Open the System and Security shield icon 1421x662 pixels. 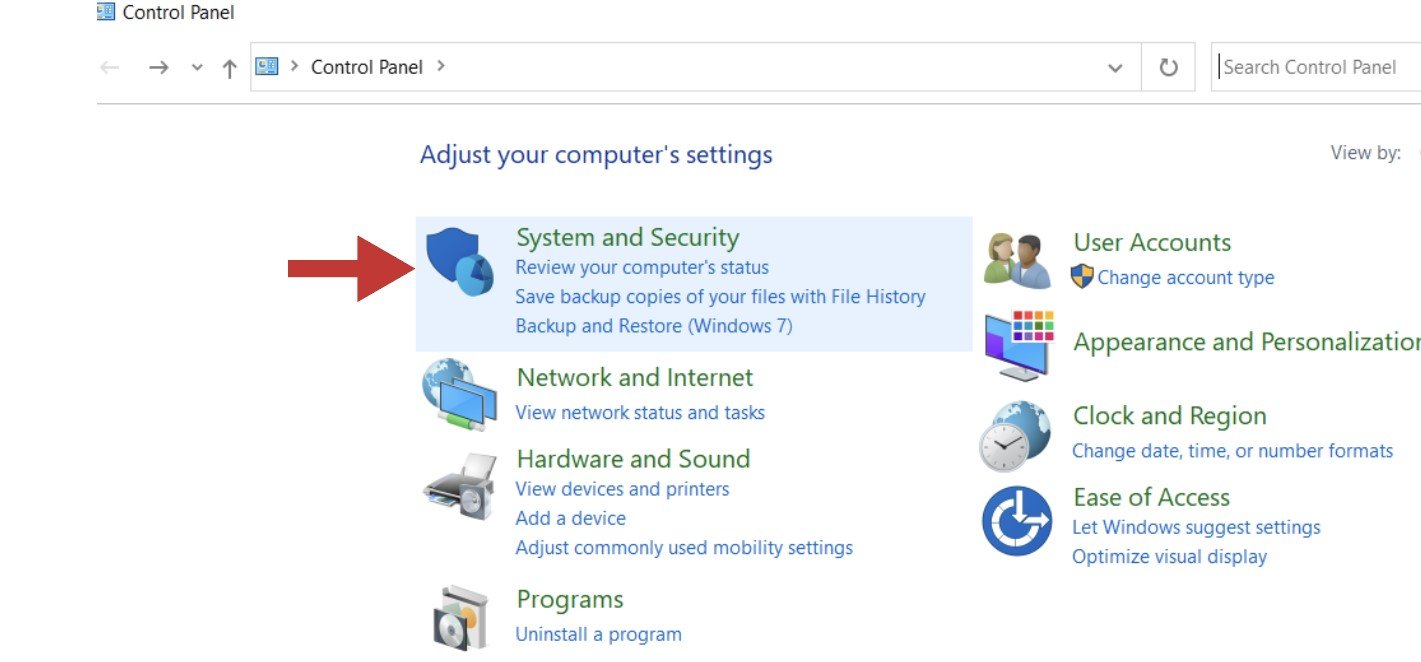(460, 262)
